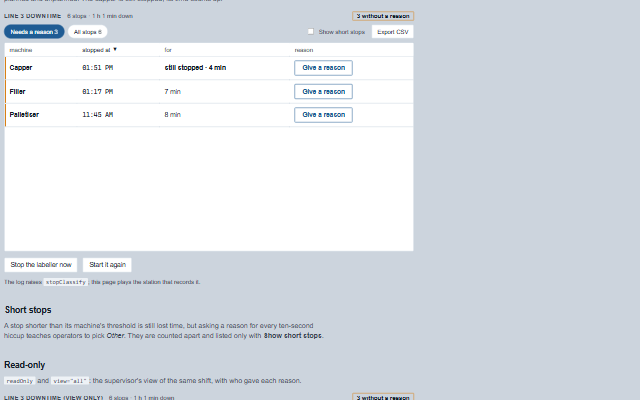Click the first '3 without a reason' badge
Screen dimensions: 640x400
tap(383, 16)
